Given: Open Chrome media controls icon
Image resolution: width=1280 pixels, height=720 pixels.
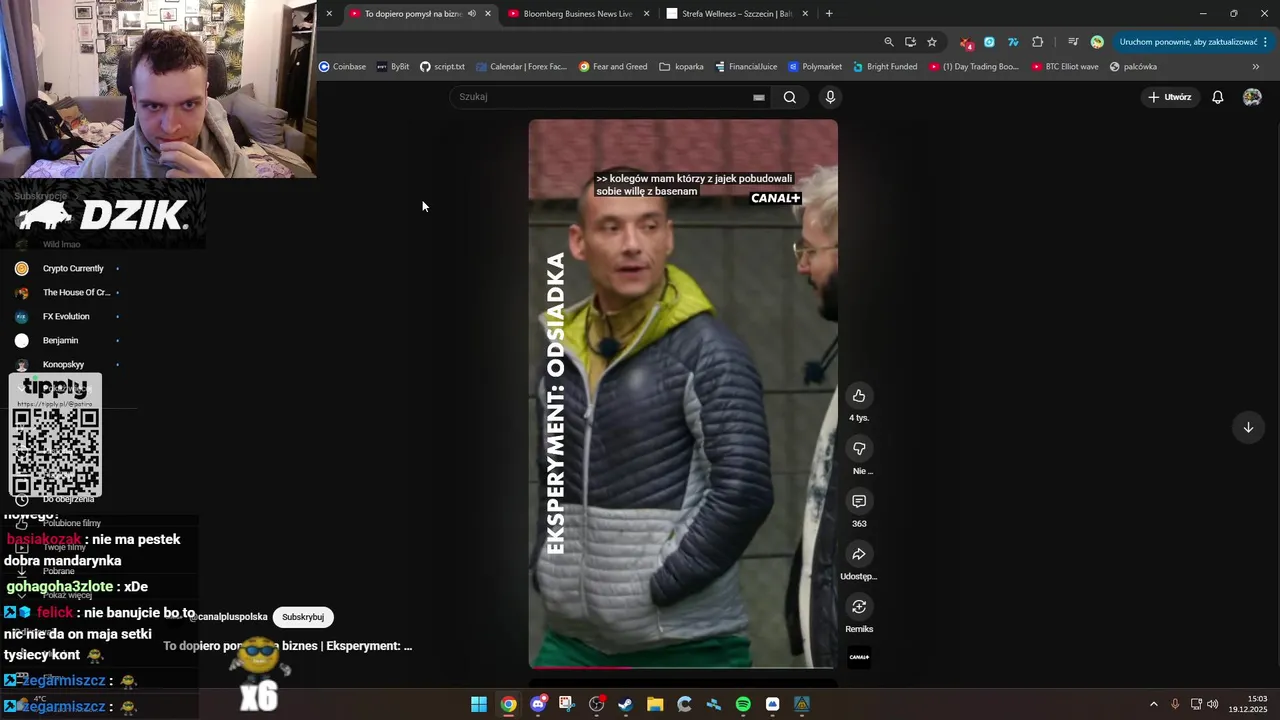Looking at the screenshot, I should [1073, 42].
